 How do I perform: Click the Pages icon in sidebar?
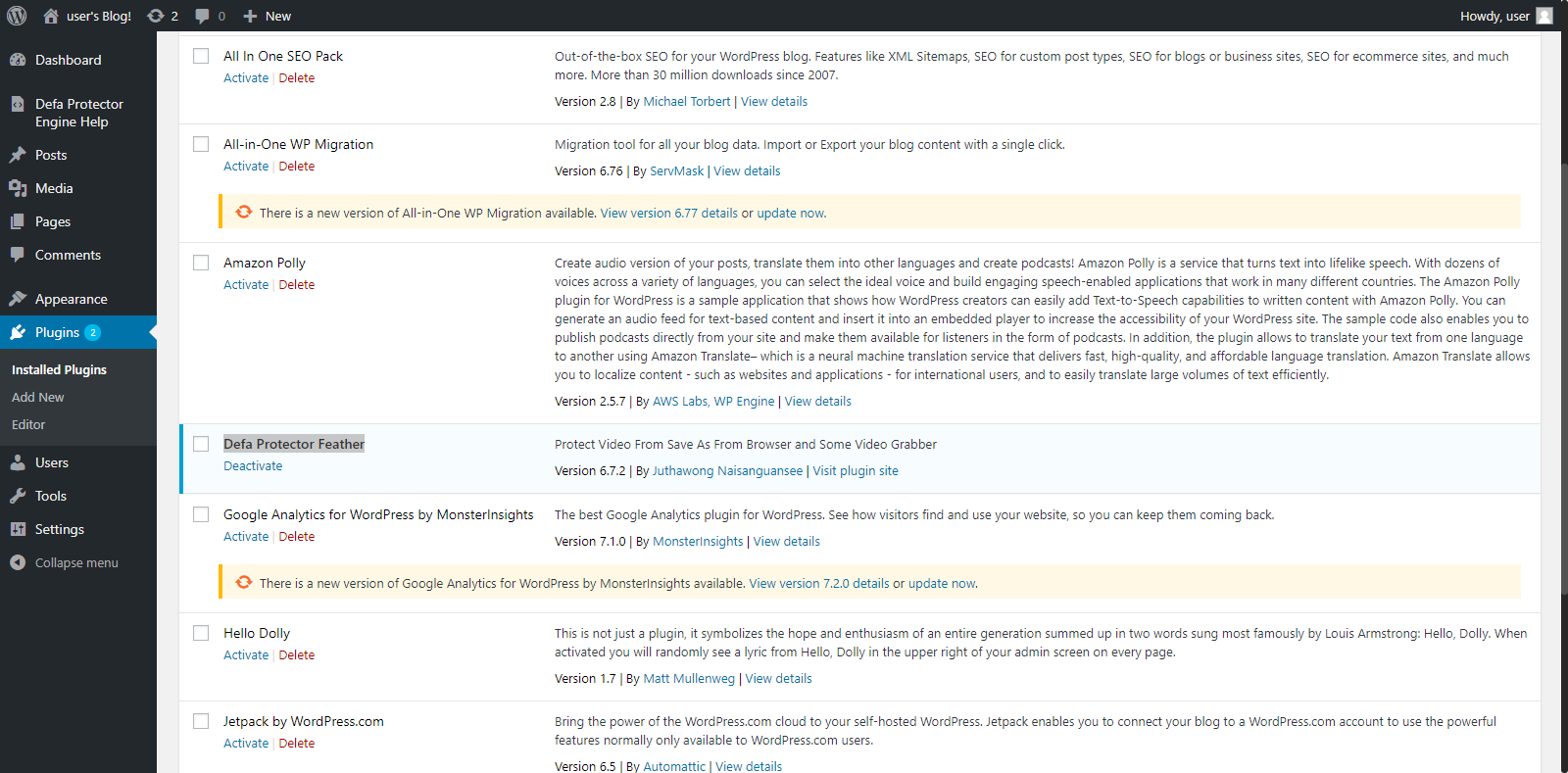click(x=18, y=221)
